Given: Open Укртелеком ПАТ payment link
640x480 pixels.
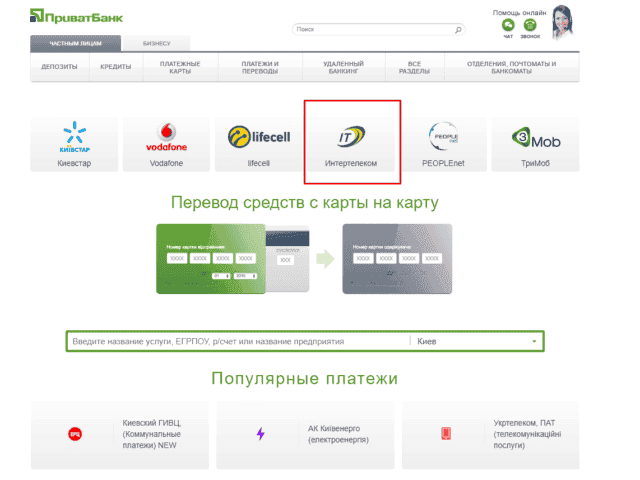Looking at the screenshot, I should pos(527,434).
